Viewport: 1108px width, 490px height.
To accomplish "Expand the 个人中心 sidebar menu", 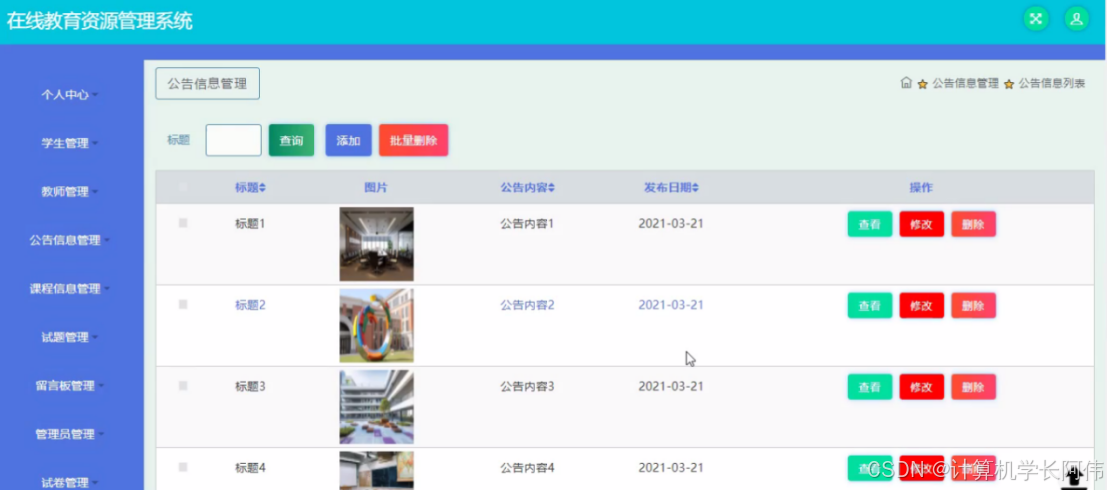I will coord(69,95).
